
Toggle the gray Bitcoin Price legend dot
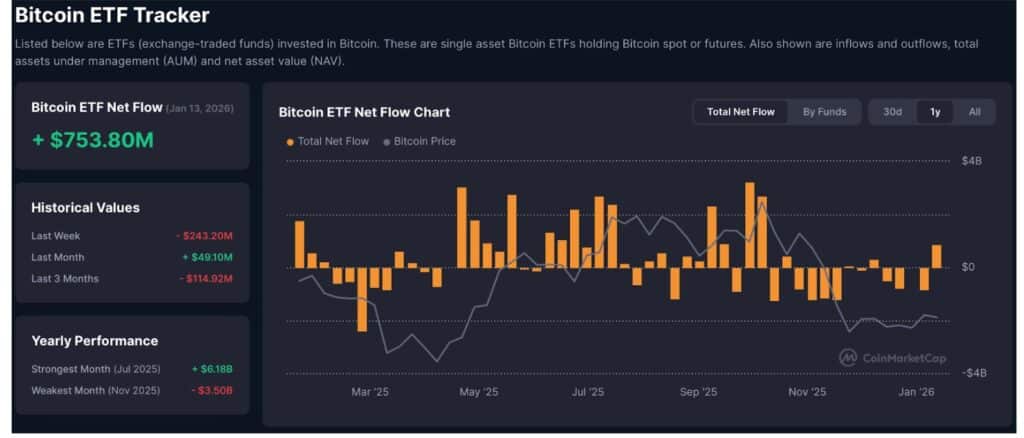point(387,142)
